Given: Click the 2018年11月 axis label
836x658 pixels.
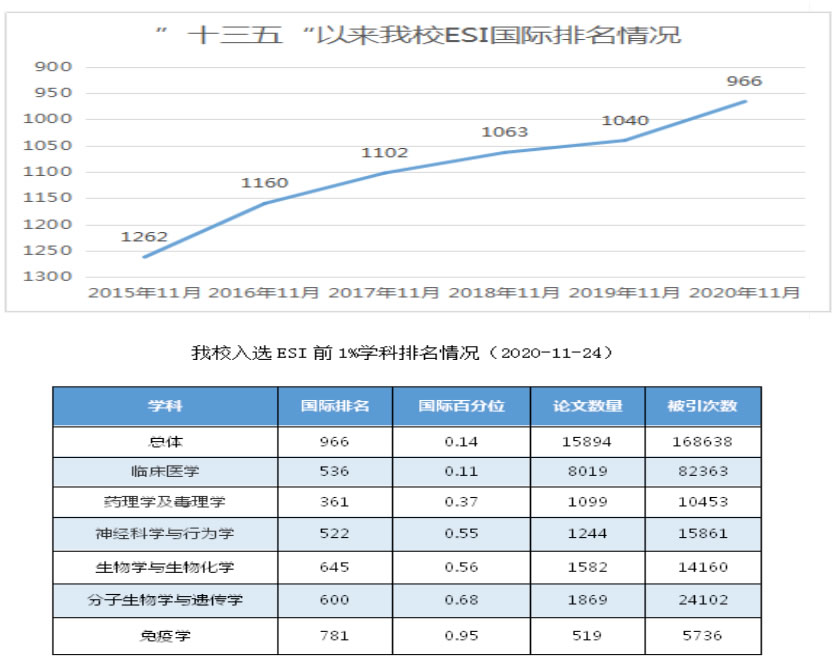Looking at the screenshot, I should pyautogui.click(x=504, y=293).
